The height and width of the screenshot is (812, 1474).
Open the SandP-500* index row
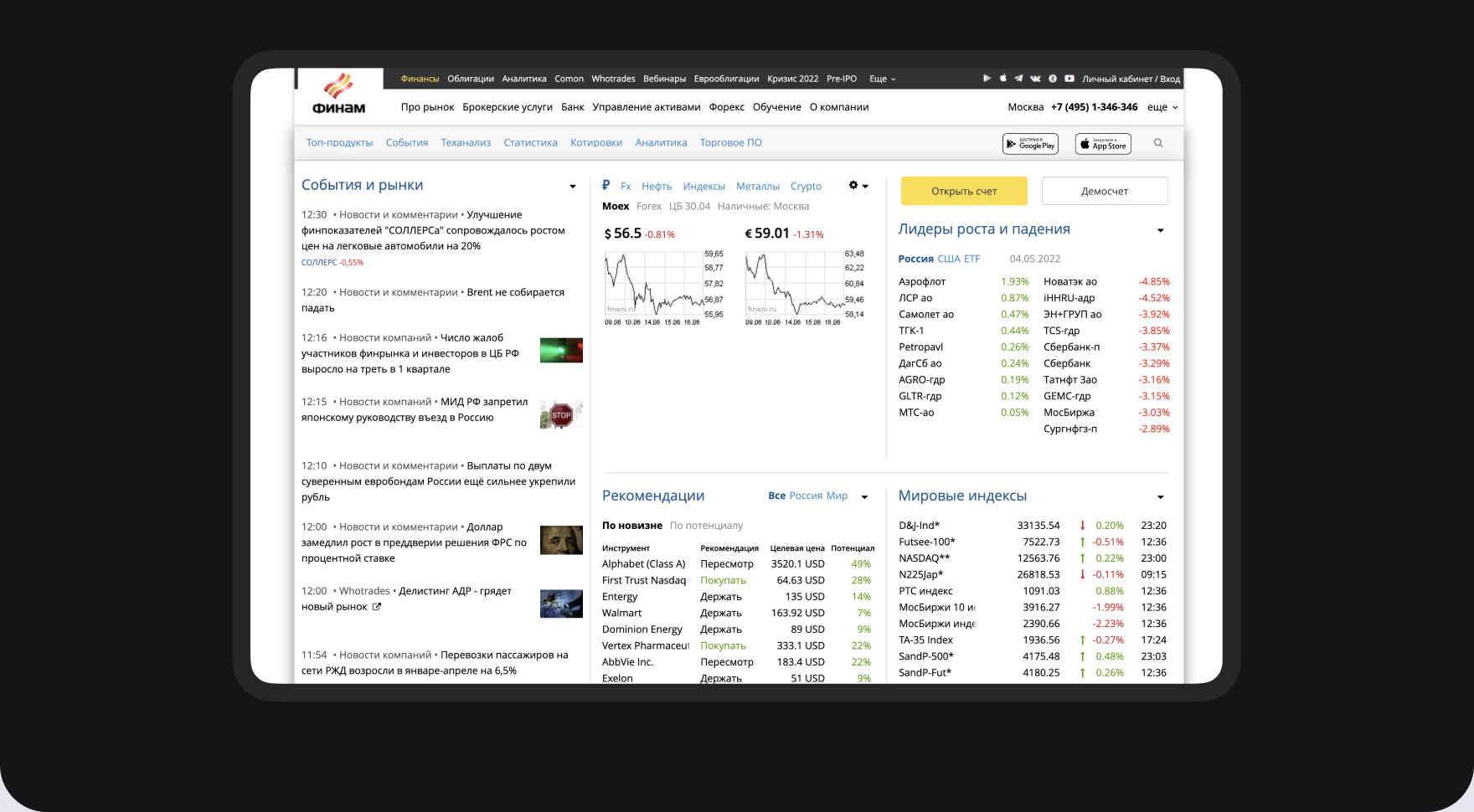[x=1032, y=656]
